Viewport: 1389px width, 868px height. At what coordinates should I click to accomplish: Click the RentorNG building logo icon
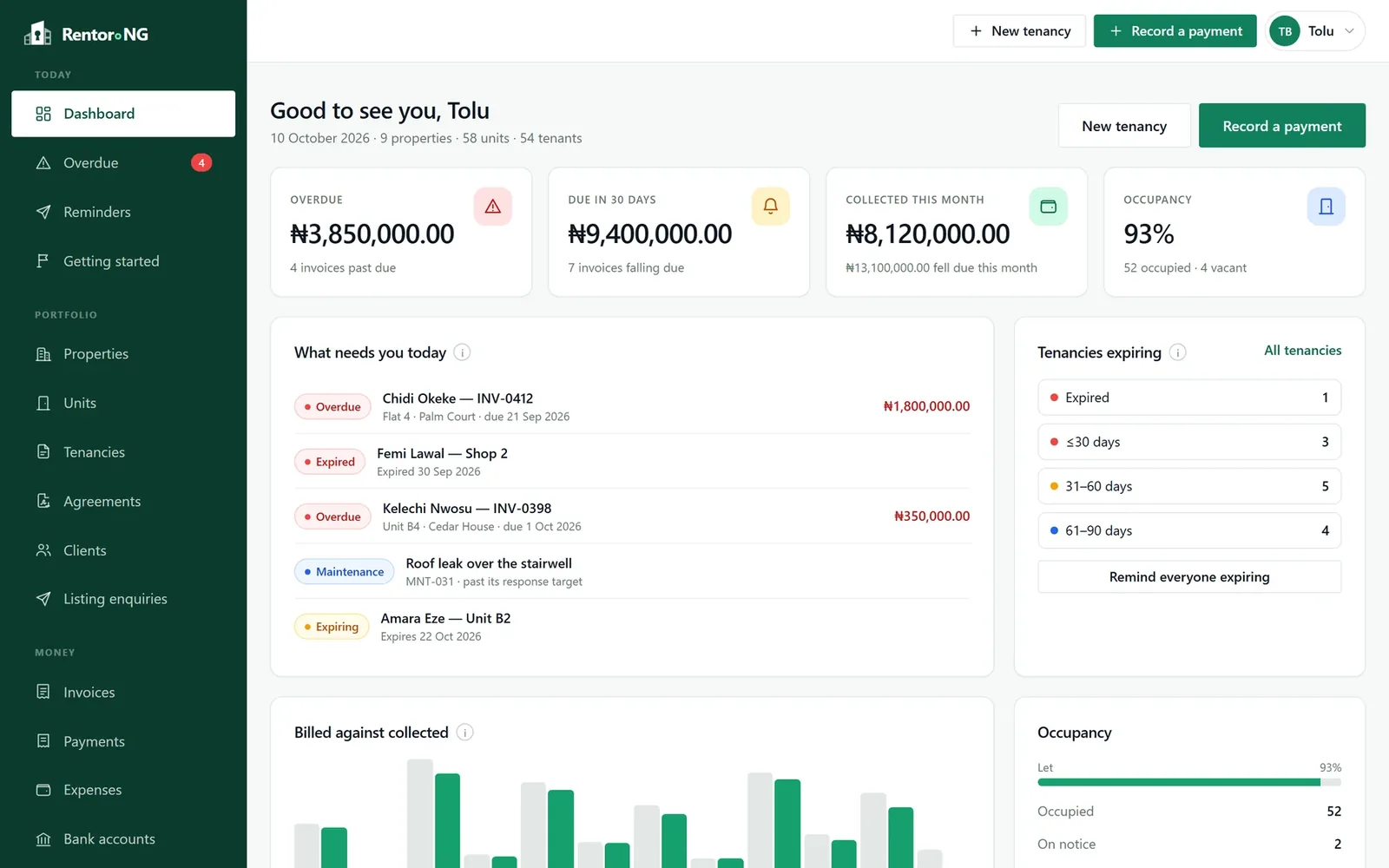(x=37, y=33)
